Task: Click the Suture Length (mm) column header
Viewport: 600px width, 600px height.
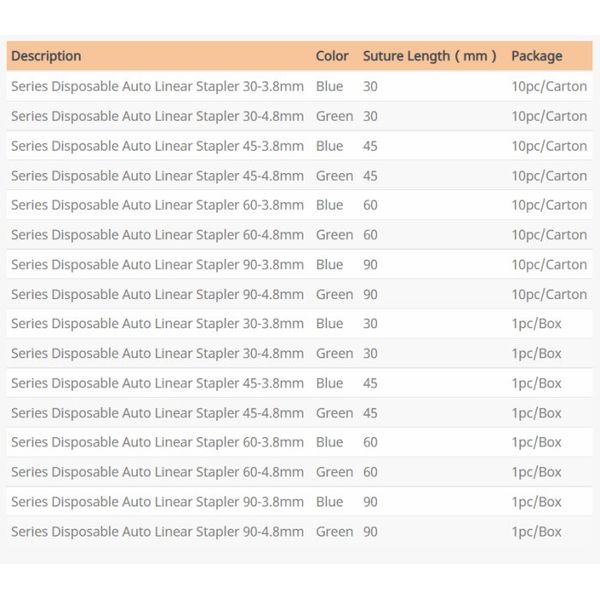Action: click(429, 56)
